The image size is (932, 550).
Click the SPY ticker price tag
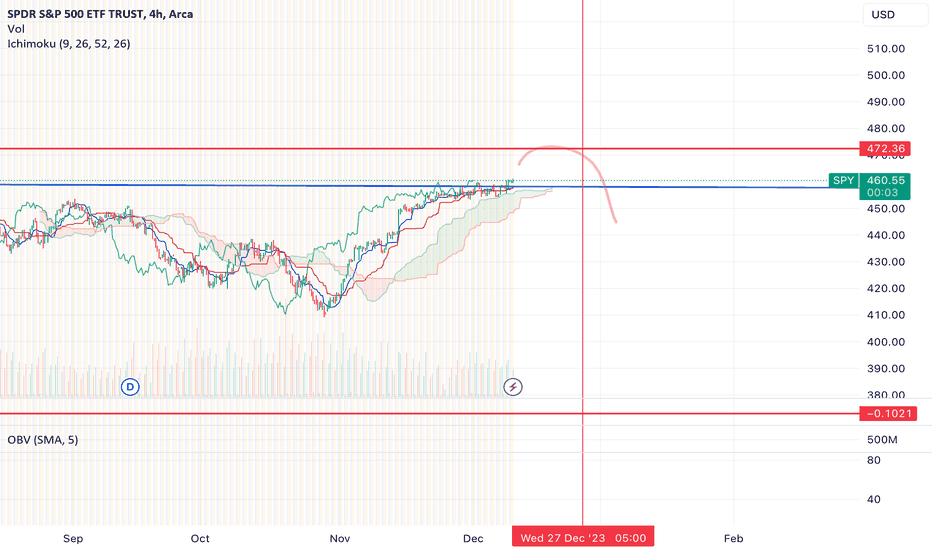click(843, 180)
